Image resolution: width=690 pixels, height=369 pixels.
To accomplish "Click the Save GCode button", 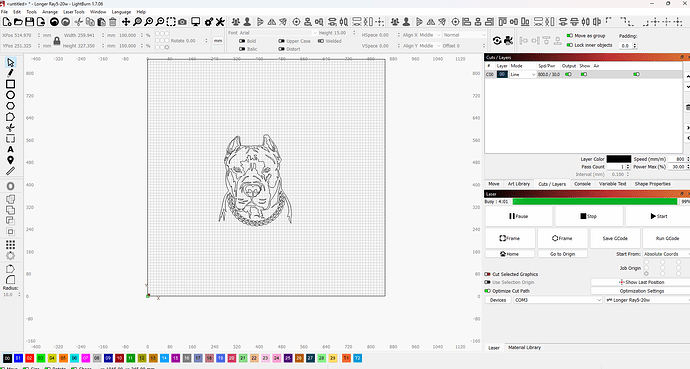I will pos(615,238).
